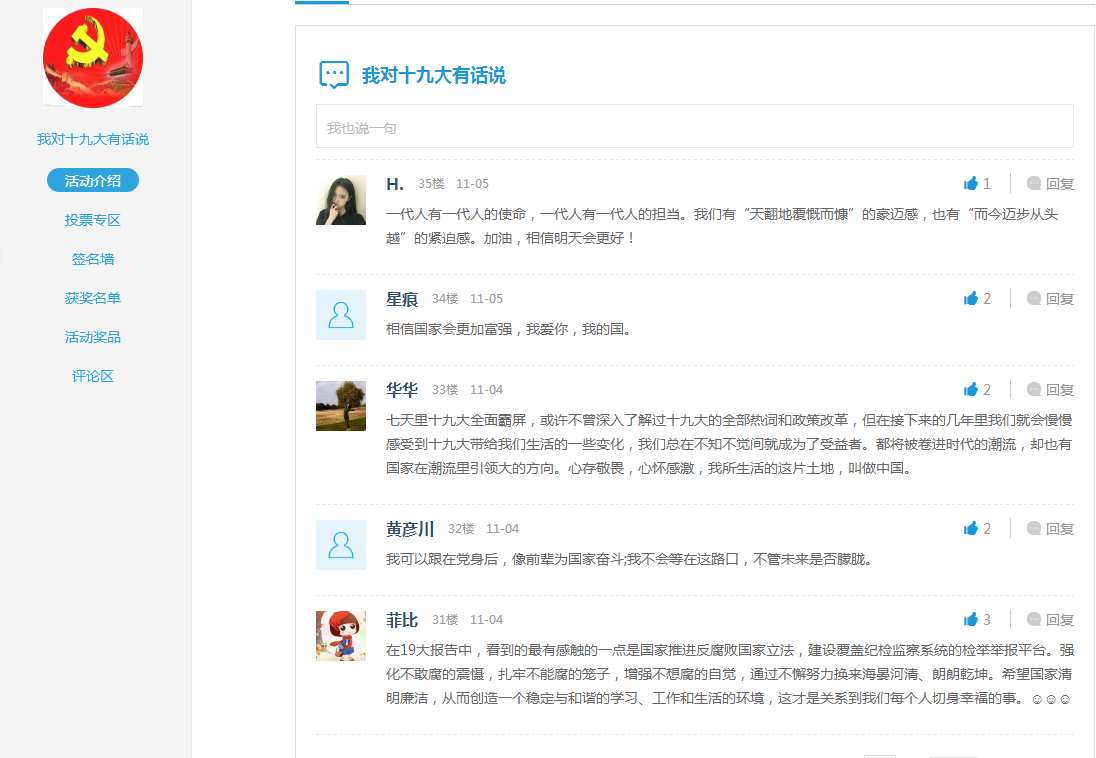Click 星痕's default avatar icon

point(341,315)
